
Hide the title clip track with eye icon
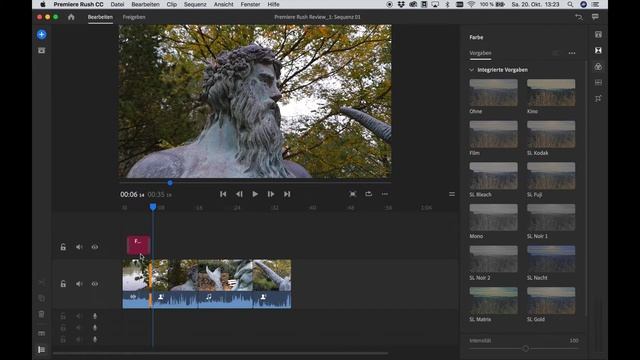pos(95,247)
